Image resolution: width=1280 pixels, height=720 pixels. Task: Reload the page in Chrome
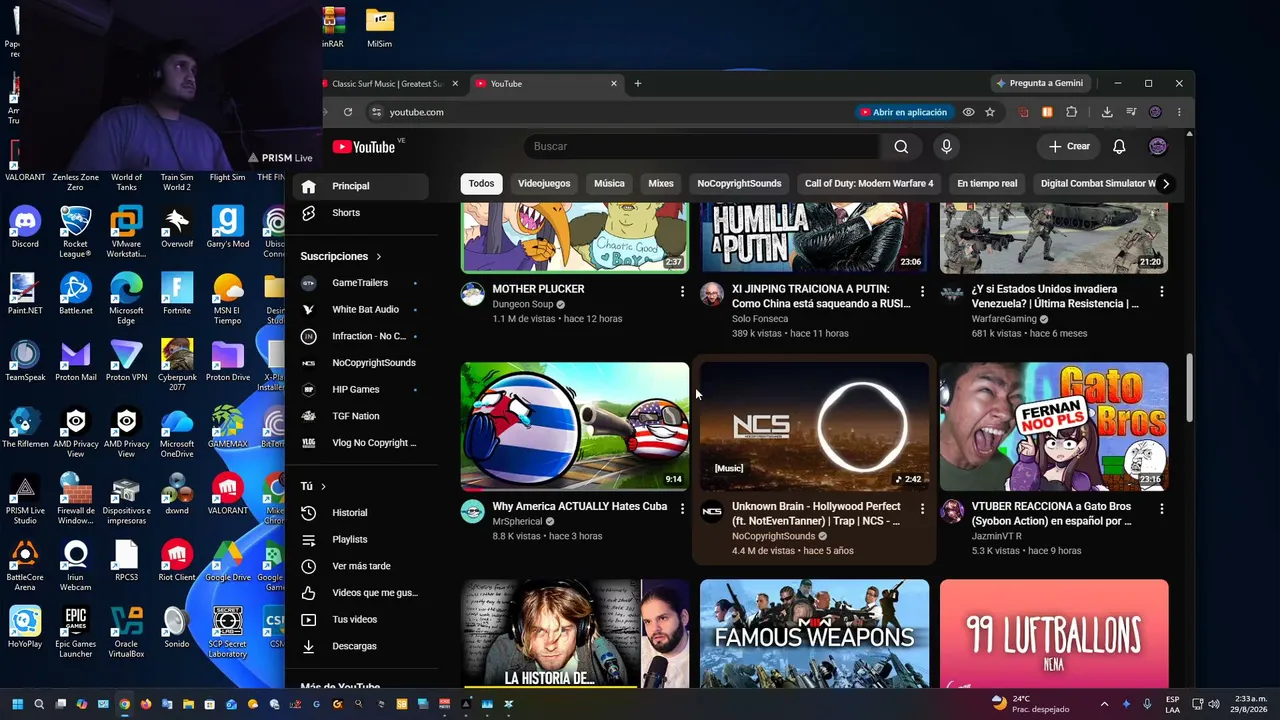pos(348,112)
